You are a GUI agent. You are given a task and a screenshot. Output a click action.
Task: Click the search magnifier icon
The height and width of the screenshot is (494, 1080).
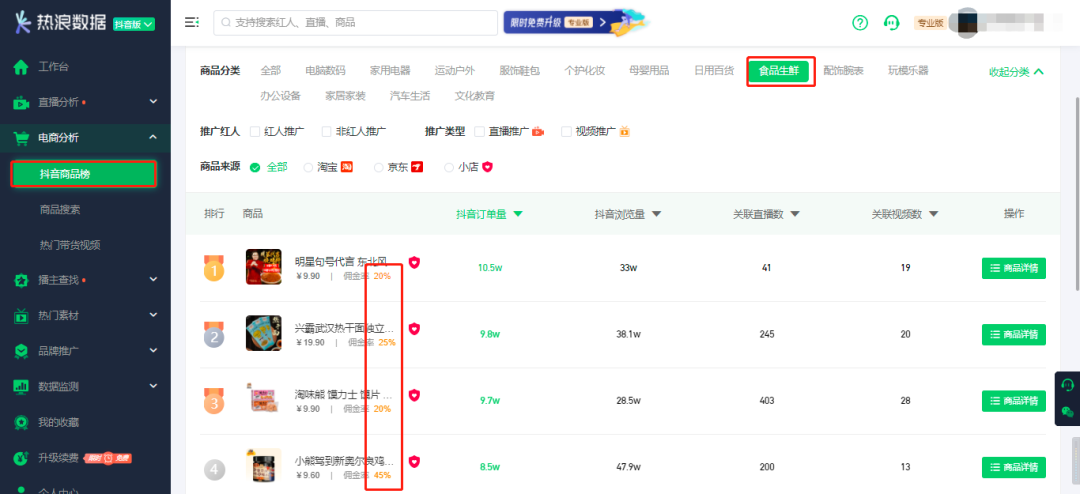pyautogui.click(x=226, y=23)
